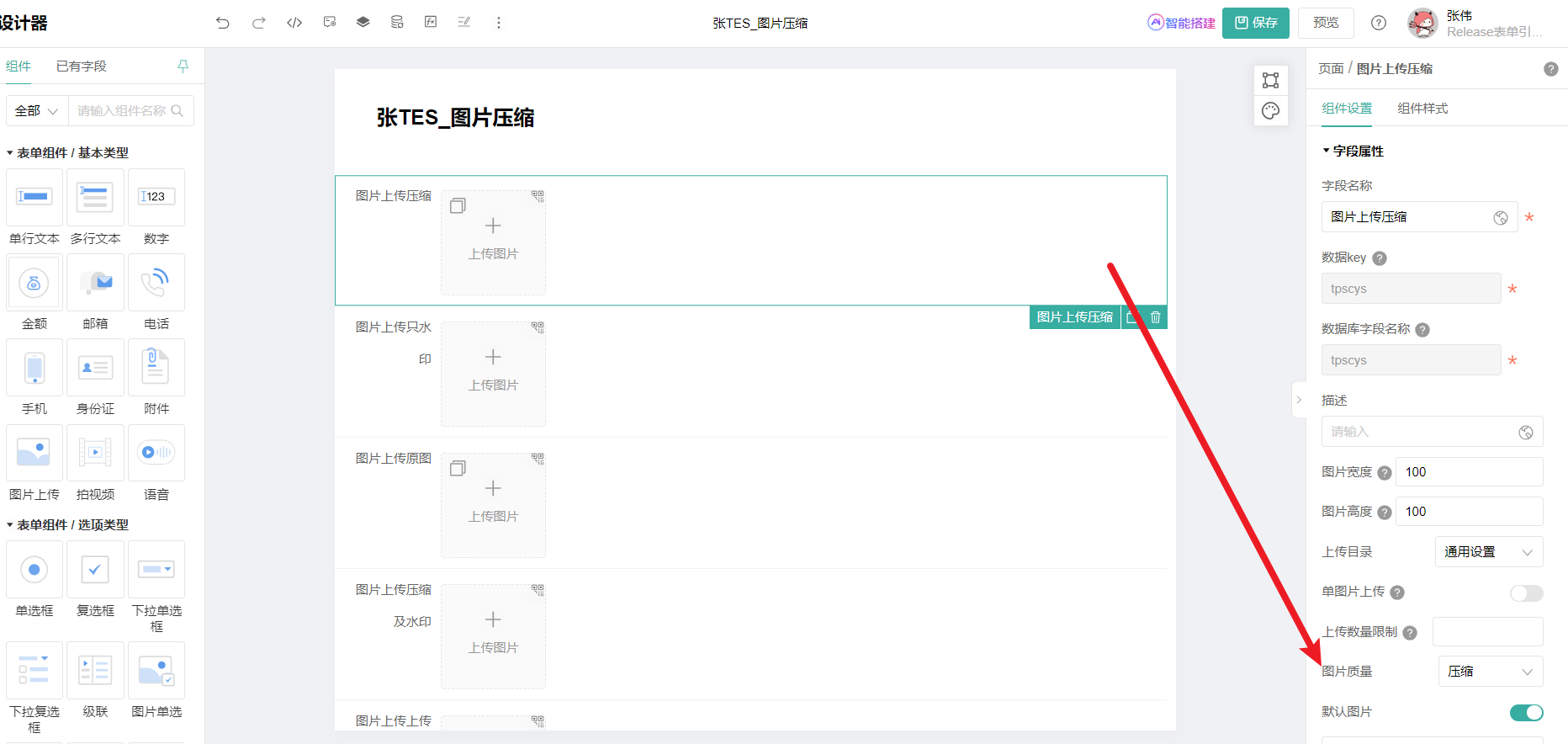Open the canvas palette theme icon
Screen dimensions: 1568x744
[1270, 111]
